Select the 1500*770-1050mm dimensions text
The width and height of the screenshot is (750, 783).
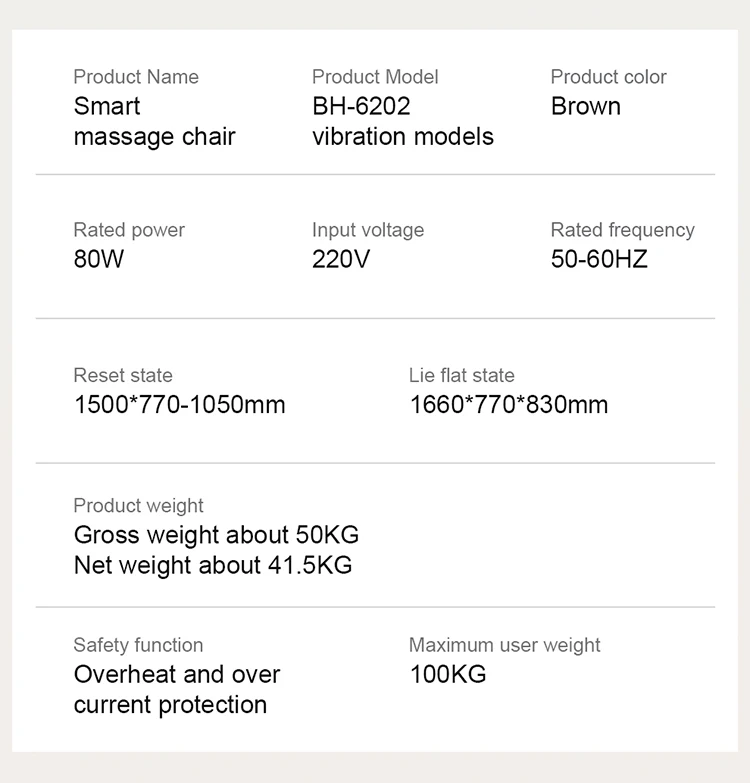point(180,405)
